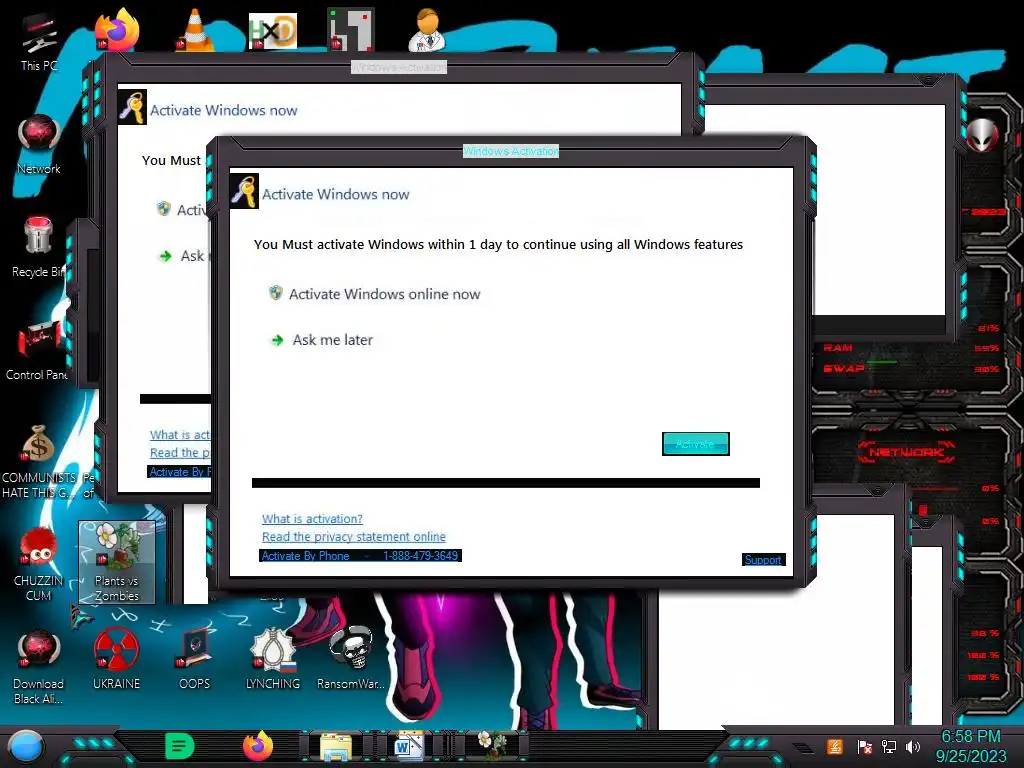Open the Action Center flag tray icon
This screenshot has height=768, width=1024.
[x=864, y=747]
